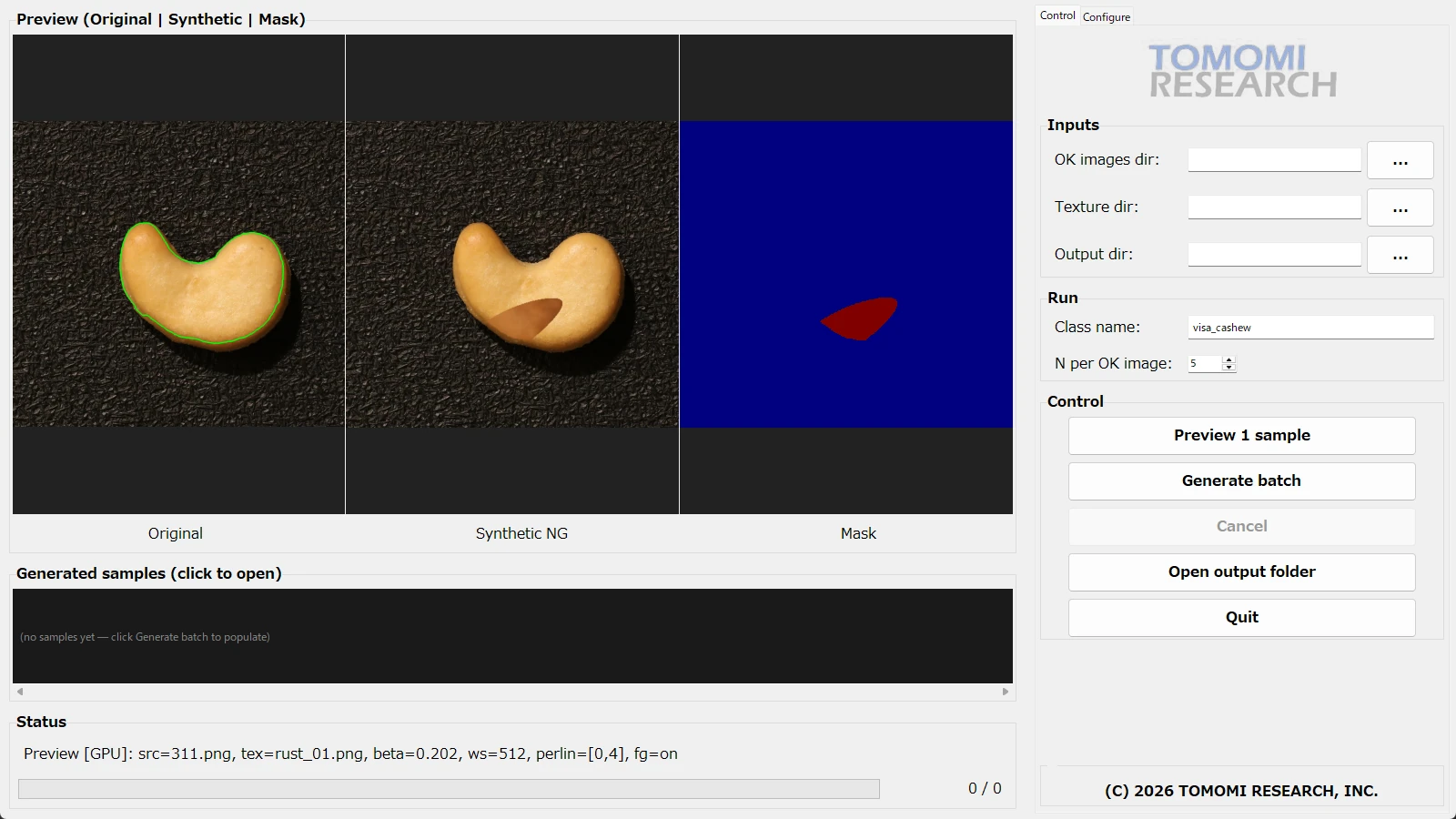Click the batch progress bar

[x=449, y=789]
